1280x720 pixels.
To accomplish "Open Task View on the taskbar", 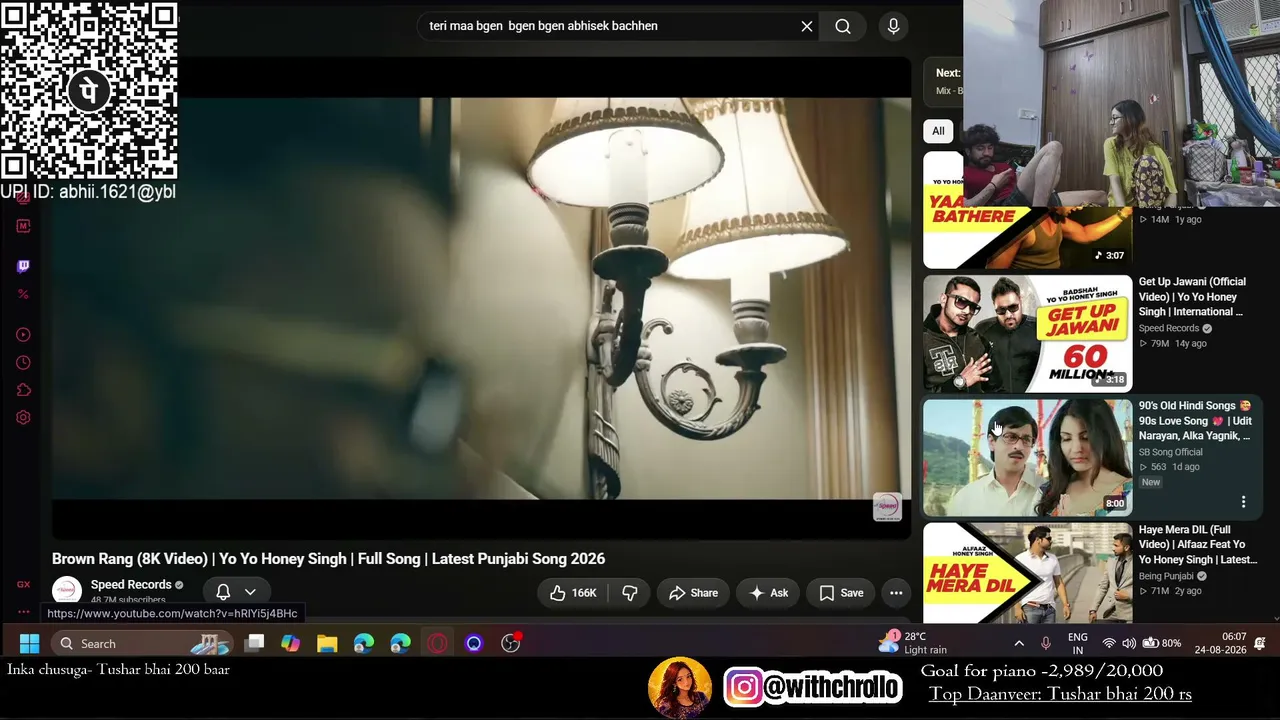I will pyautogui.click(x=255, y=643).
